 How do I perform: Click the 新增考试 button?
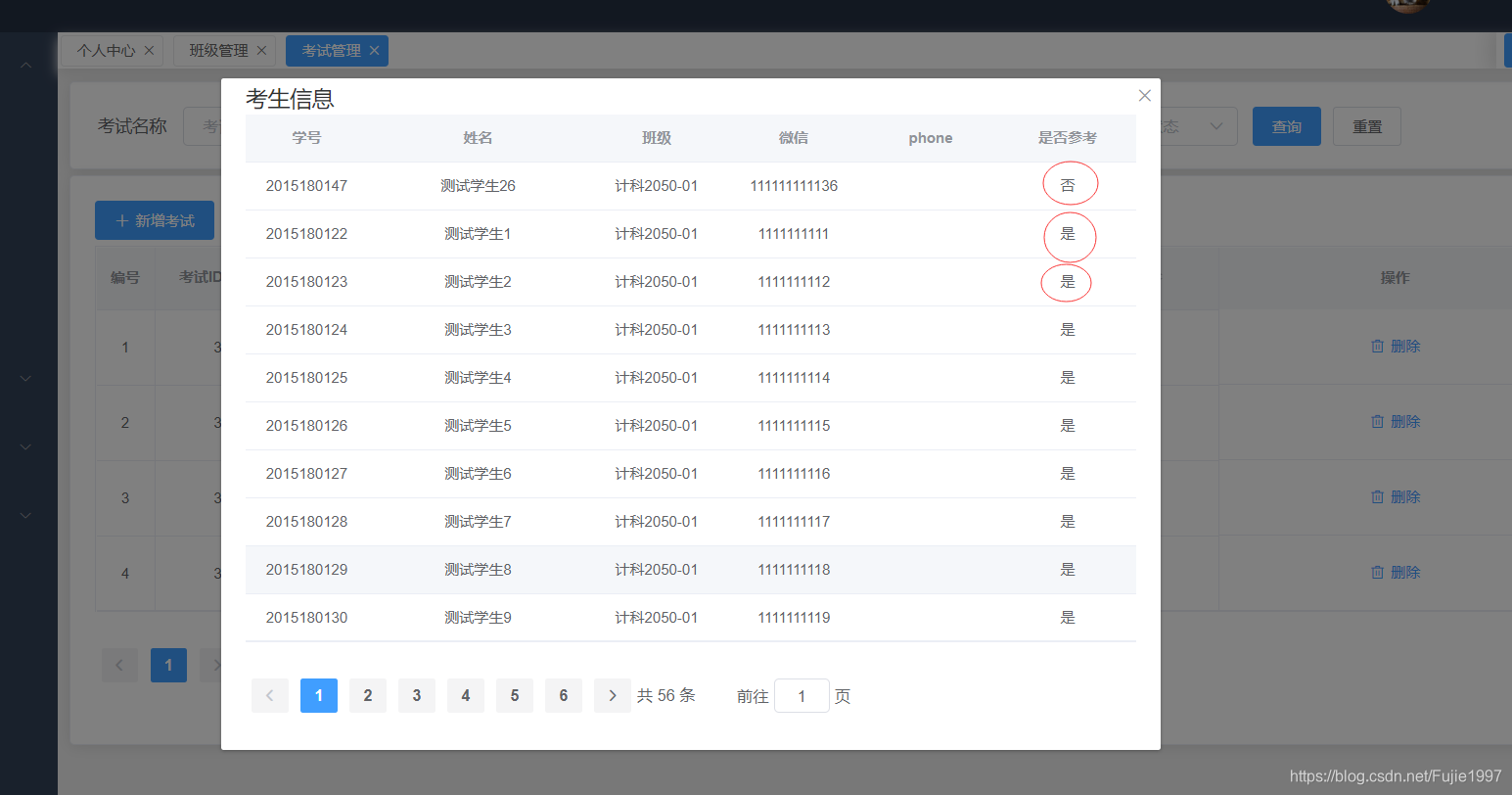click(x=155, y=220)
